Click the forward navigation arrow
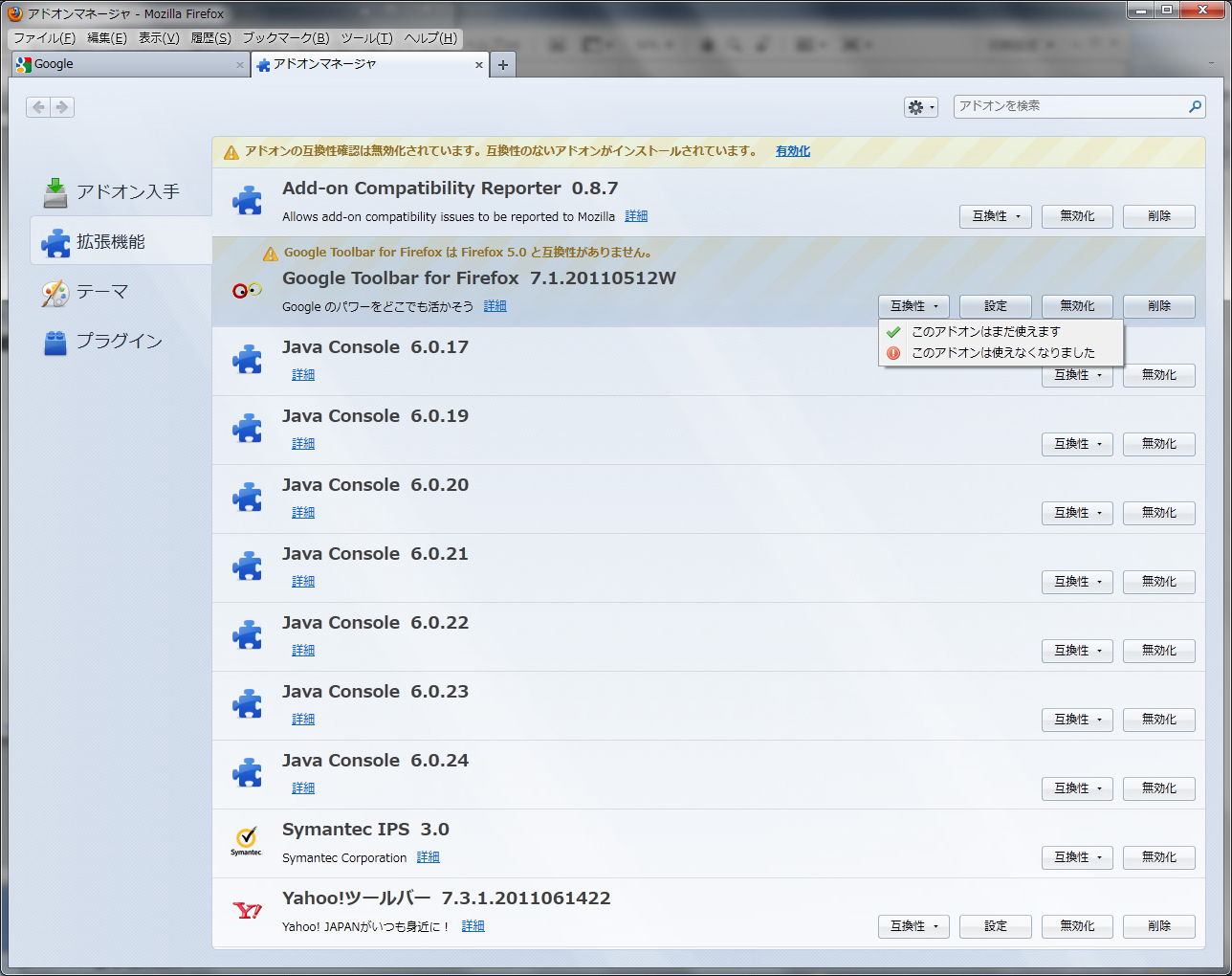The image size is (1232, 976). pyautogui.click(x=62, y=107)
